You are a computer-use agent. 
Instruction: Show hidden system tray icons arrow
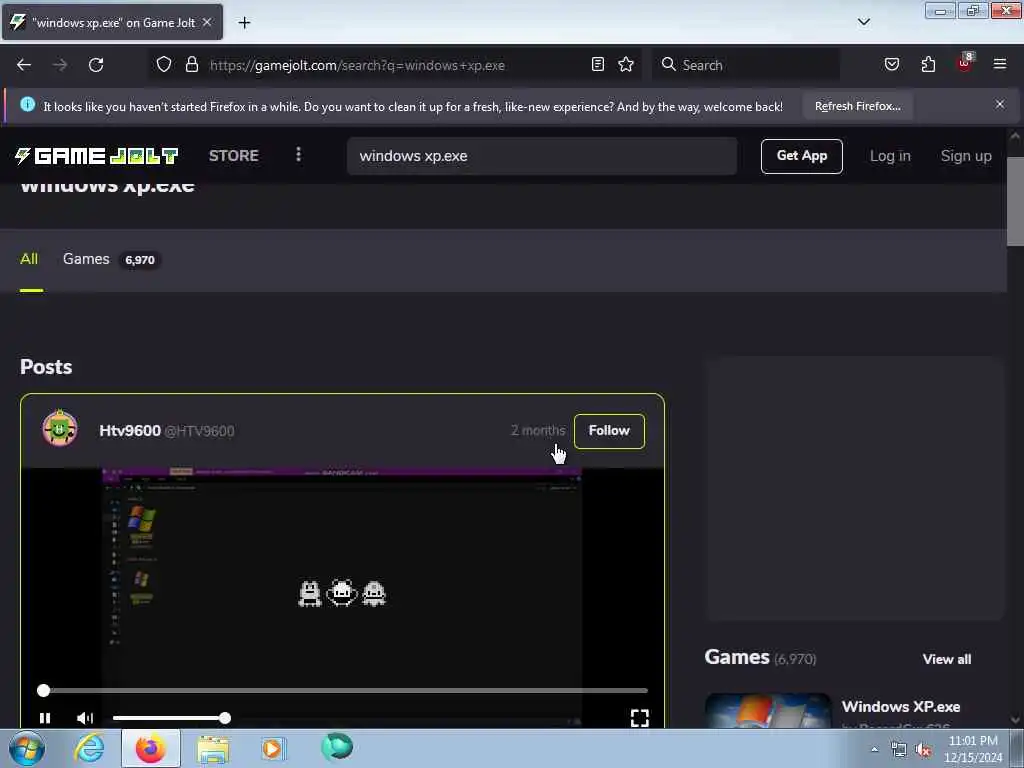[874, 749]
